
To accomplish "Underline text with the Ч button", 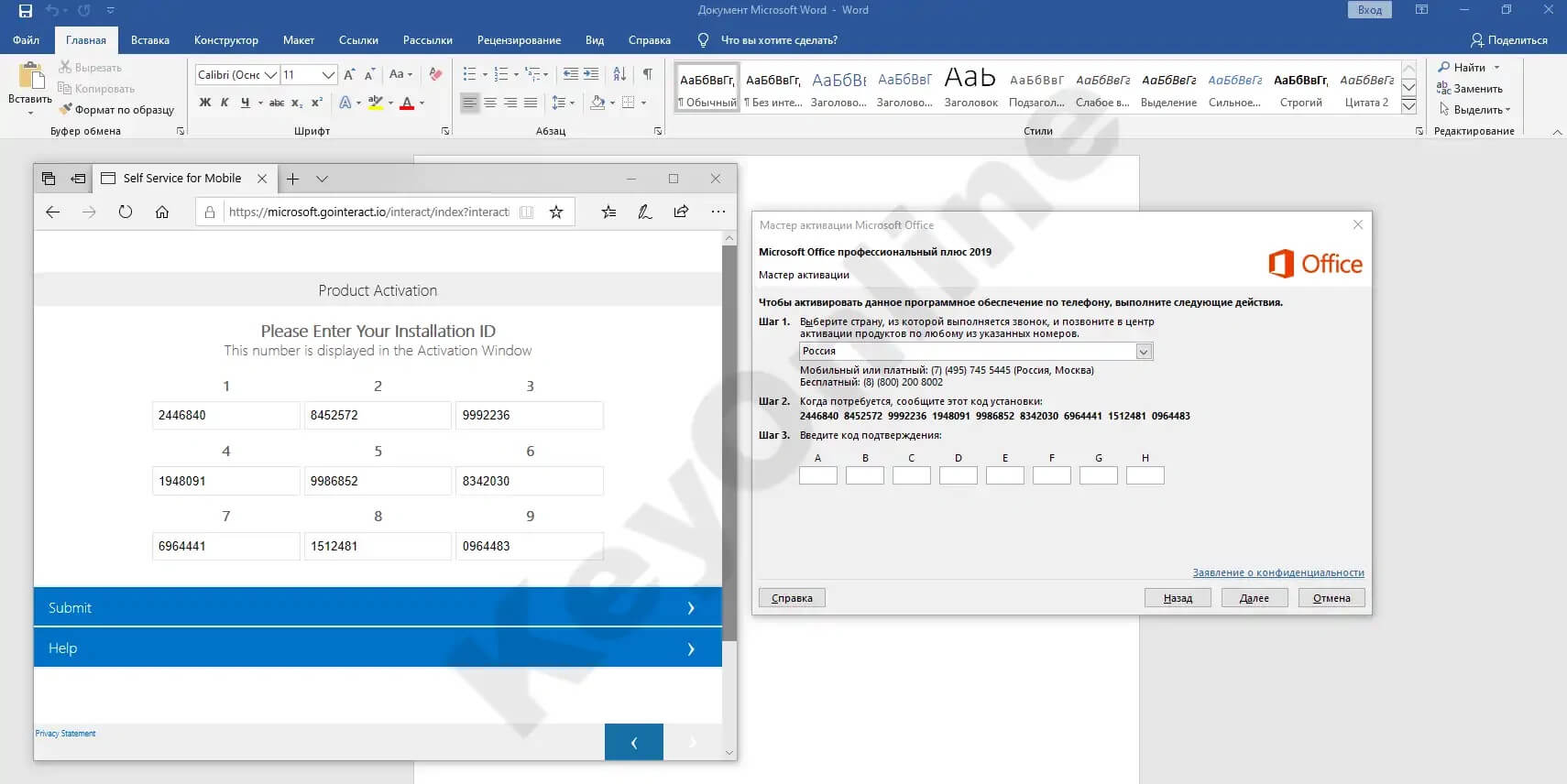I will point(245,103).
